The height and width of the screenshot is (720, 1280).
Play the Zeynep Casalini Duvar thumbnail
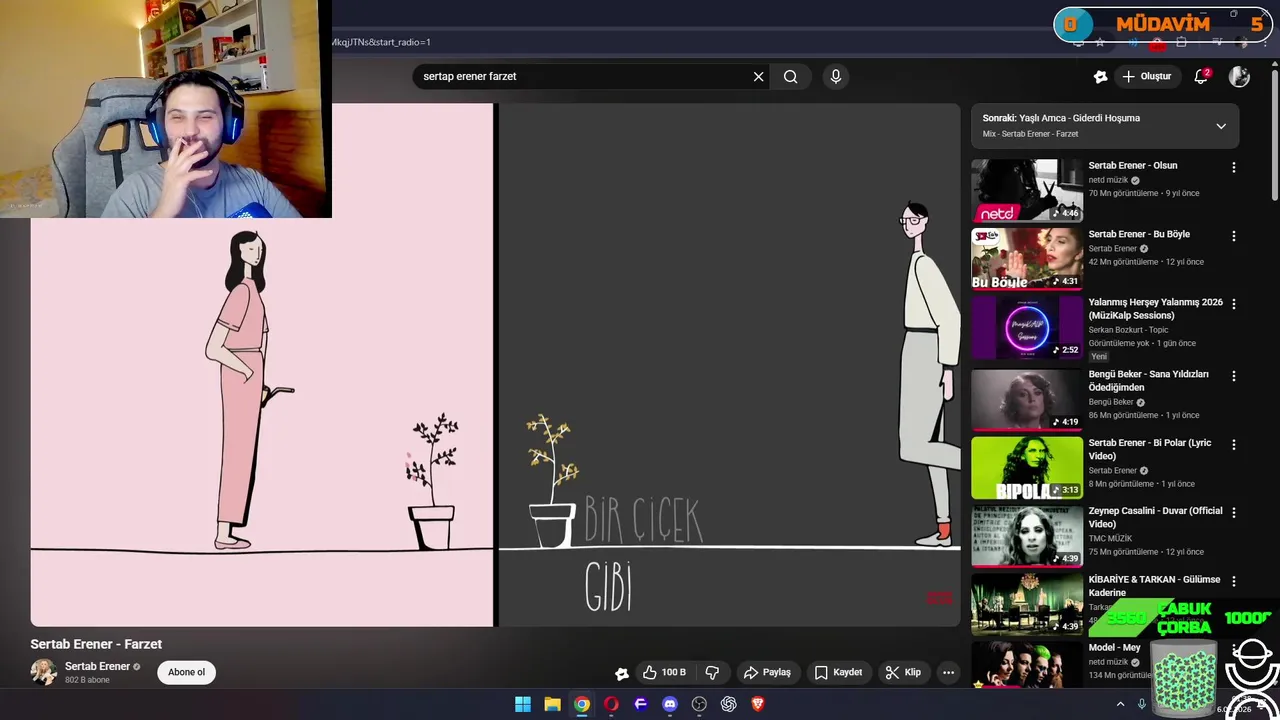[x=1027, y=536]
